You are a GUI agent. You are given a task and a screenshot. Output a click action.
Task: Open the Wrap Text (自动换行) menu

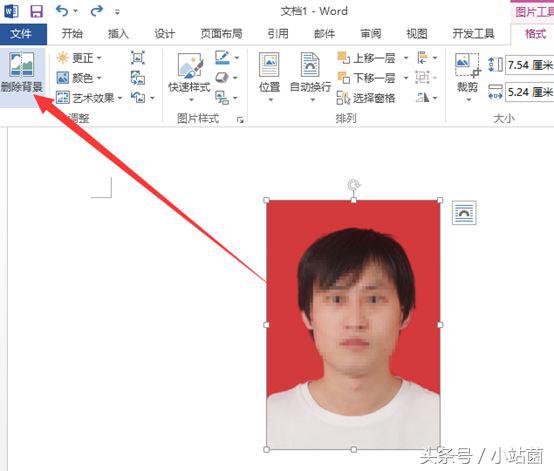[x=311, y=77]
